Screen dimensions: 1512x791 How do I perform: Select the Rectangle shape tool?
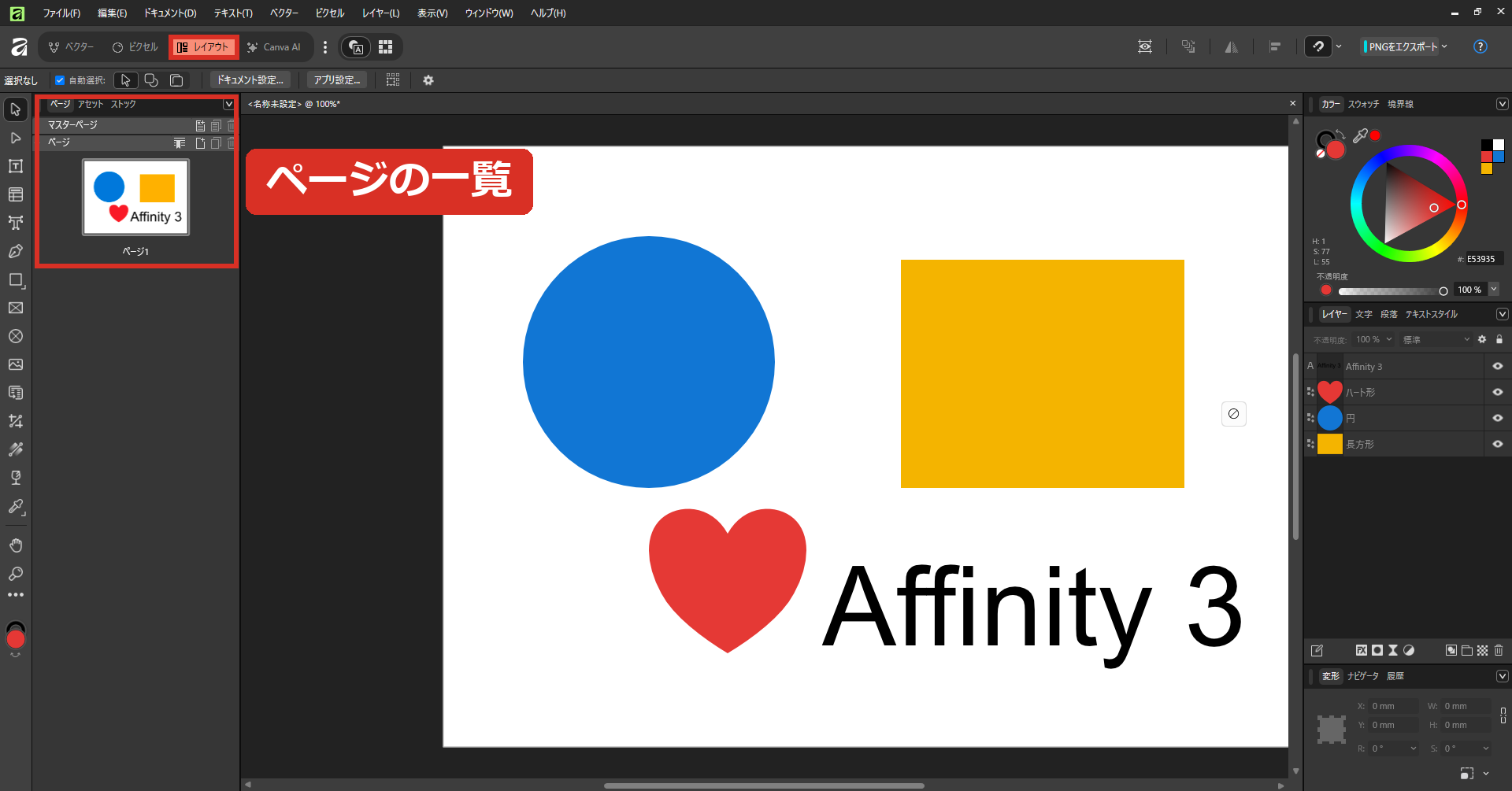pyautogui.click(x=16, y=279)
